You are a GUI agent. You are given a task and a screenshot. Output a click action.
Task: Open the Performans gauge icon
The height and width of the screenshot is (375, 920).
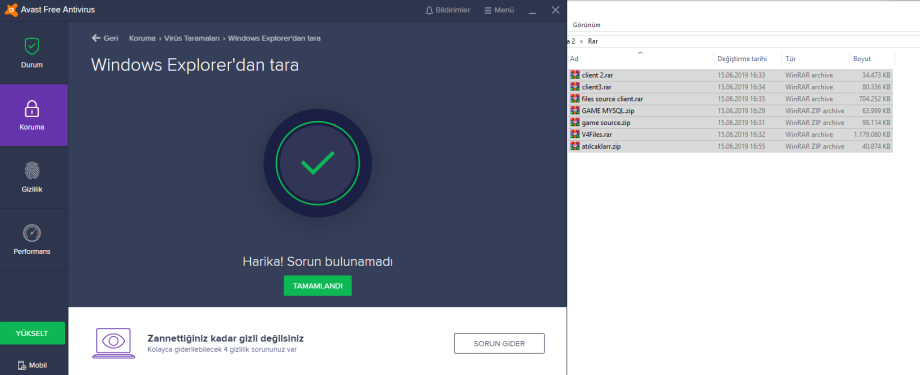[x=32, y=233]
